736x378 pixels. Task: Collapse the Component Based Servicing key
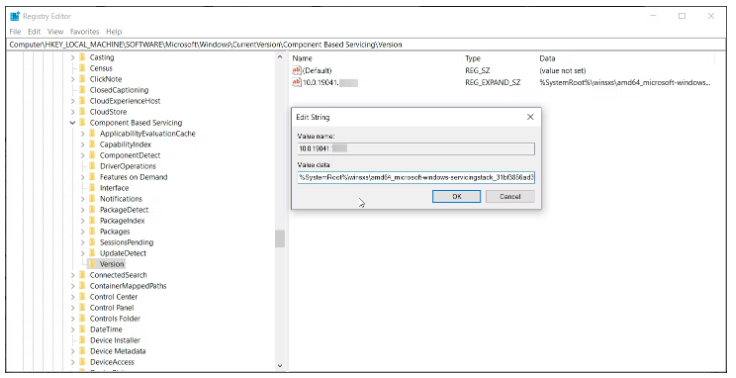click(72, 123)
